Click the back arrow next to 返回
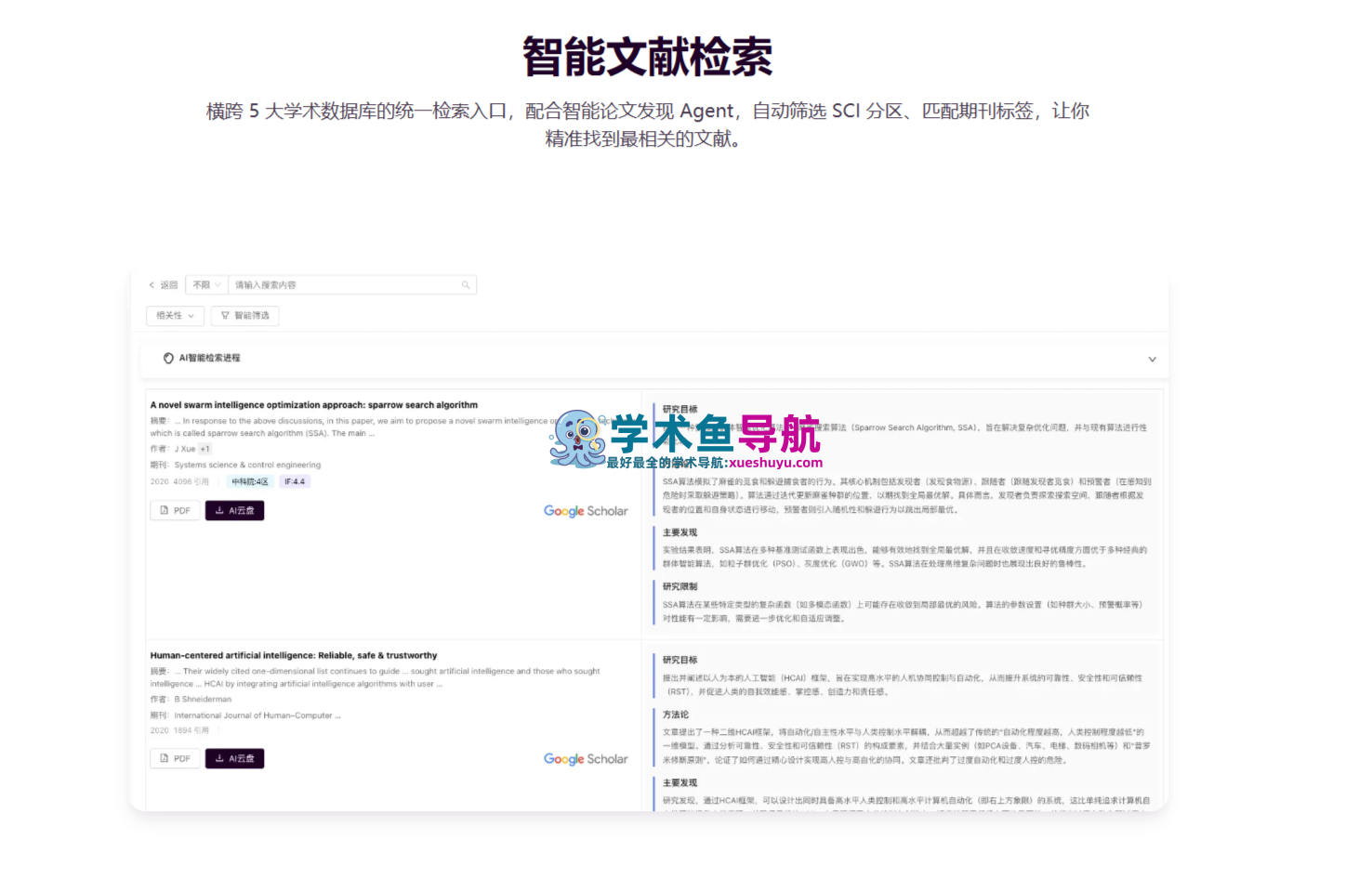This screenshot has width=1372, height=879. tap(152, 284)
